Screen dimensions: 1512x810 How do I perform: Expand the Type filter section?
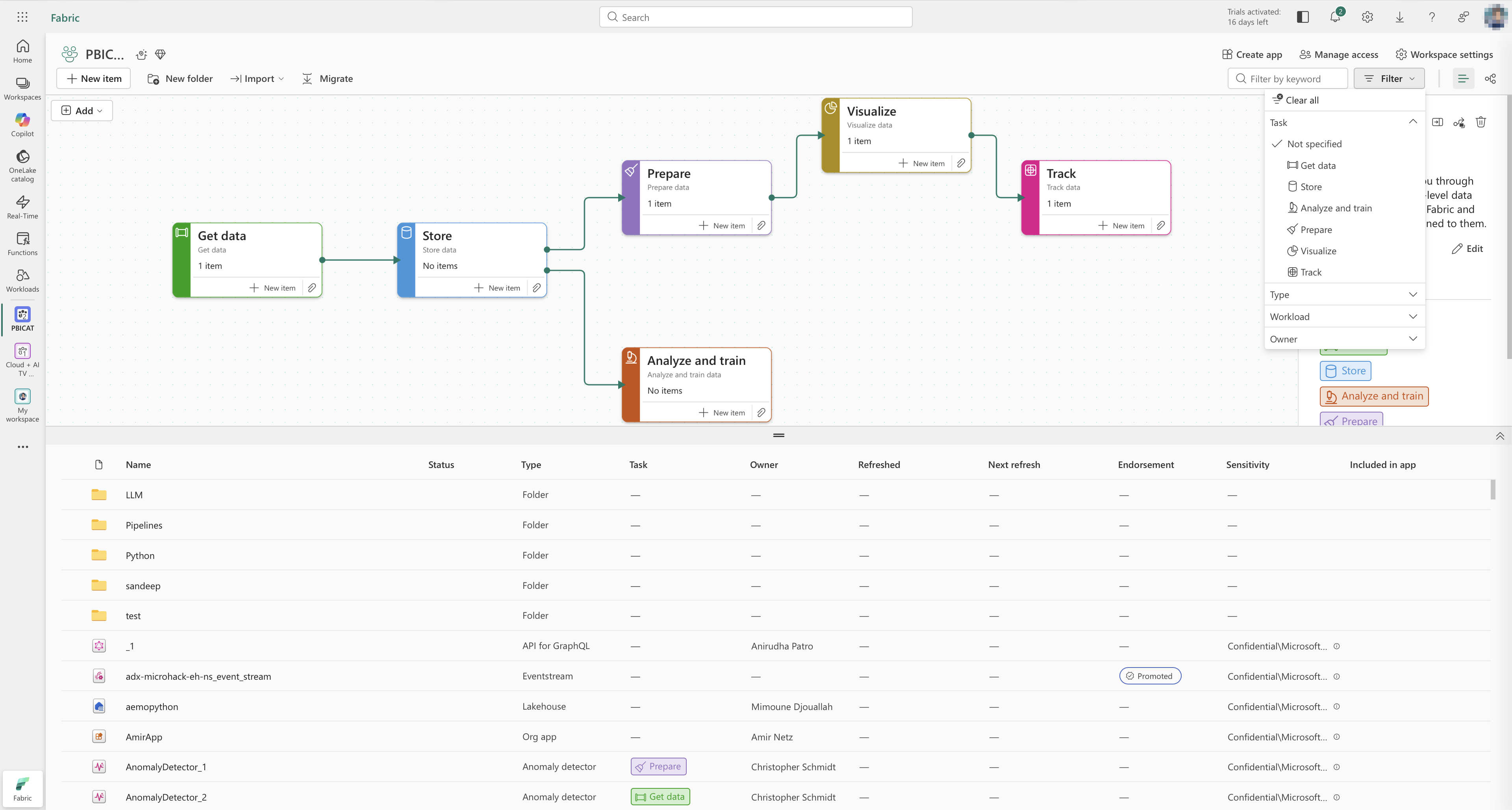click(x=1344, y=294)
